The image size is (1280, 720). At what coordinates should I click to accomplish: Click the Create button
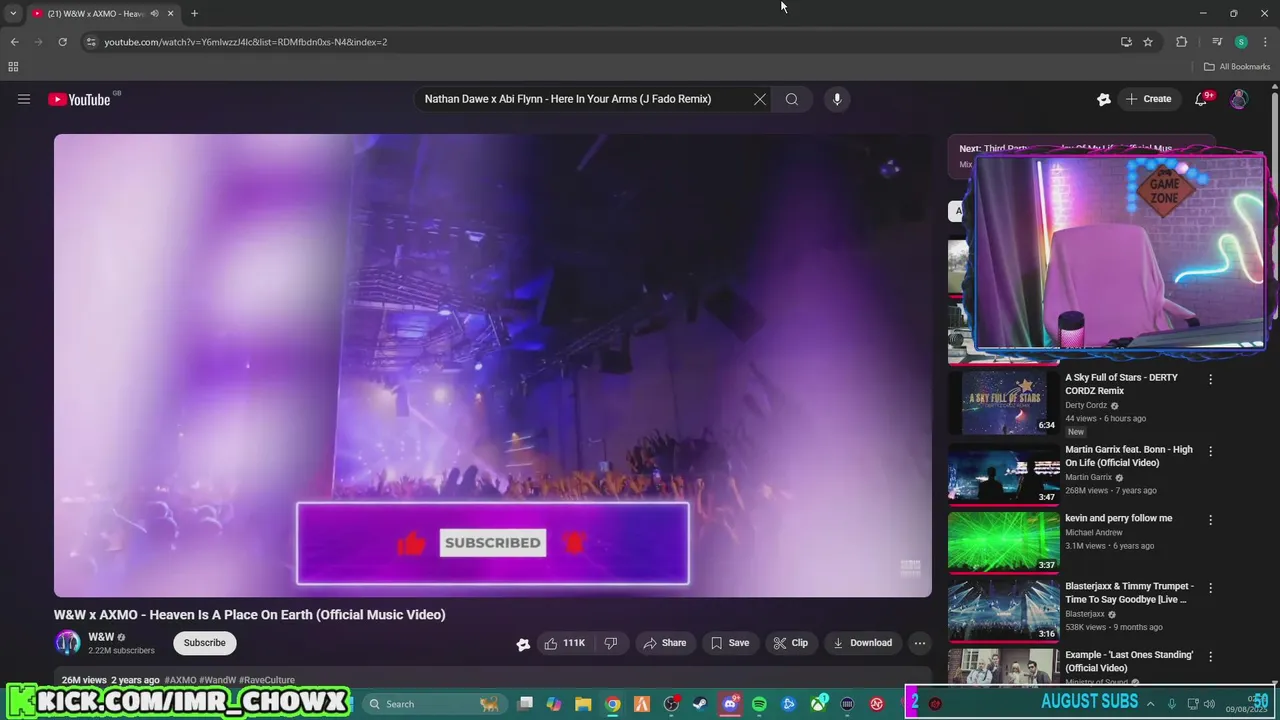[x=1148, y=99]
